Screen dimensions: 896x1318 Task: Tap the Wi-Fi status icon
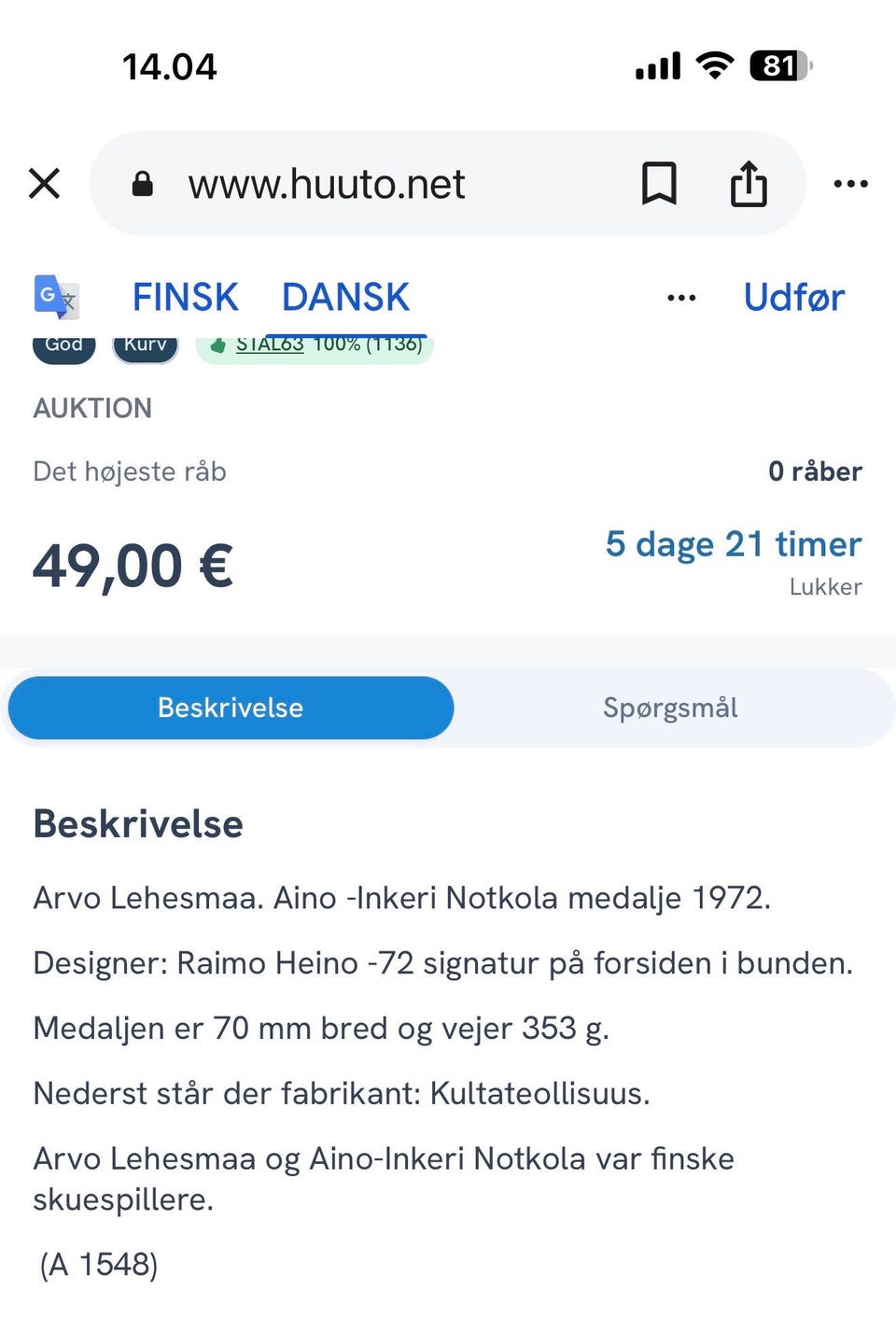pyautogui.click(x=716, y=66)
